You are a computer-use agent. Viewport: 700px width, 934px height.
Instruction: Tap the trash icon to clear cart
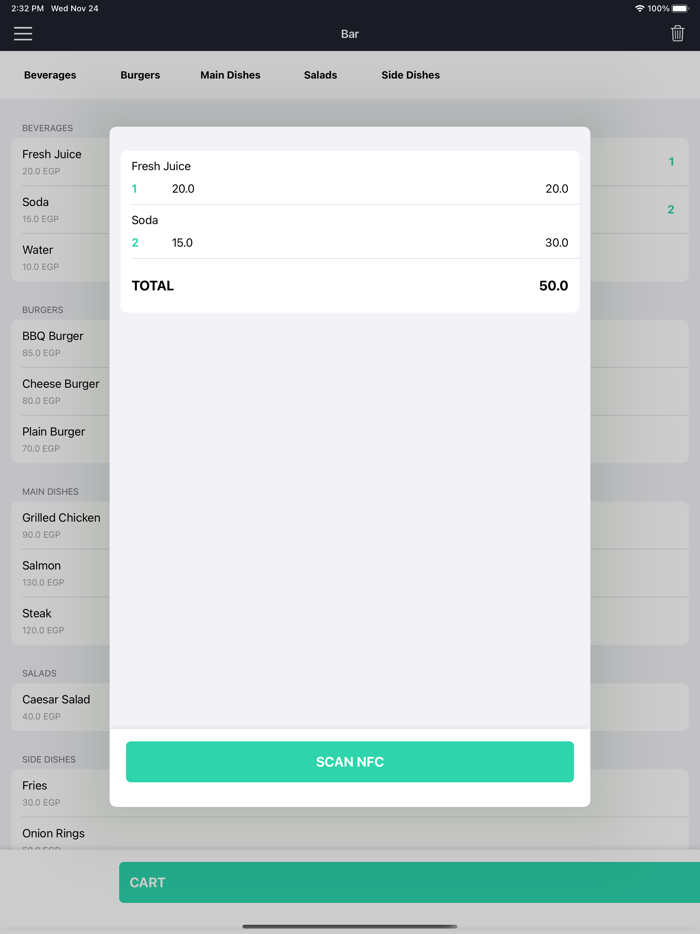(677, 34)
